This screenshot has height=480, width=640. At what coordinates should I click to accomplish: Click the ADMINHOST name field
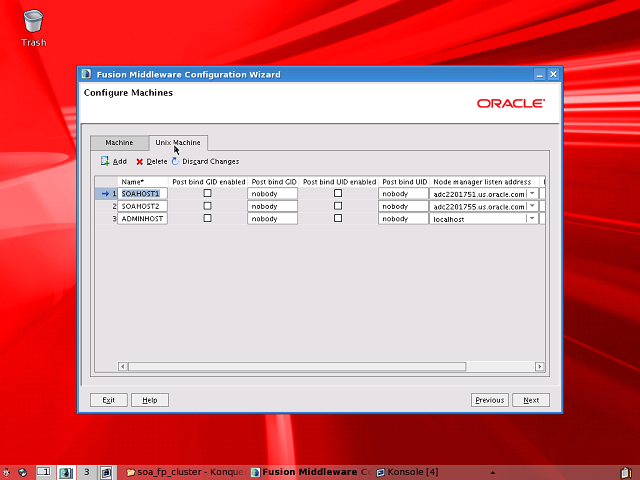142,218
